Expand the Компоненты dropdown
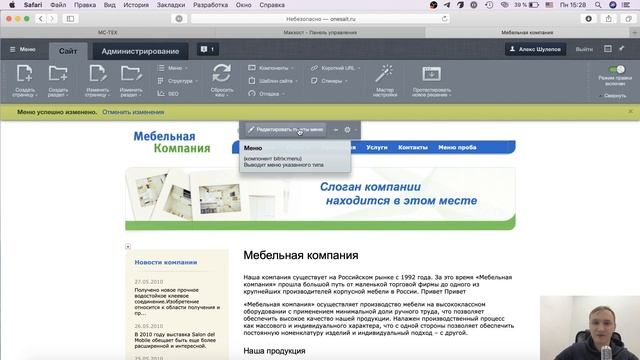The height and width of the screenshot is (360, 640). pyautogui.click(x=271, y=68)
